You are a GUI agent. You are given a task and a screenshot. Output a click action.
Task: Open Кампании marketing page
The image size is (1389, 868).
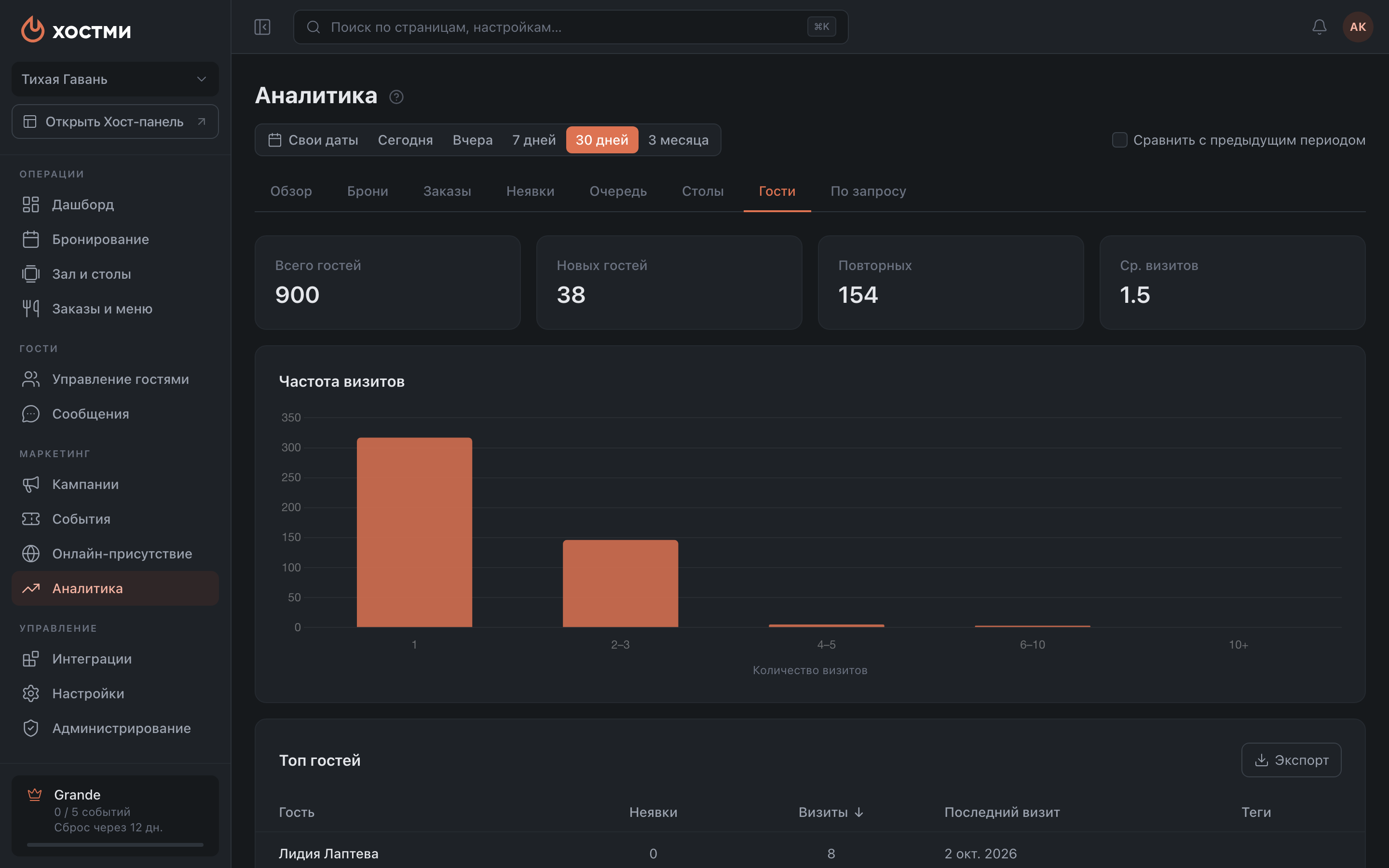115,484
